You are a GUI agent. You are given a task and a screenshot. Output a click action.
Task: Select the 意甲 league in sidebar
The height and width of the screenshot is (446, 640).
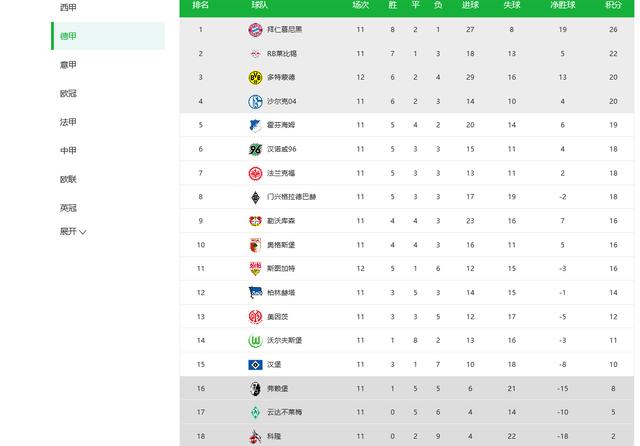coord(68,64)
